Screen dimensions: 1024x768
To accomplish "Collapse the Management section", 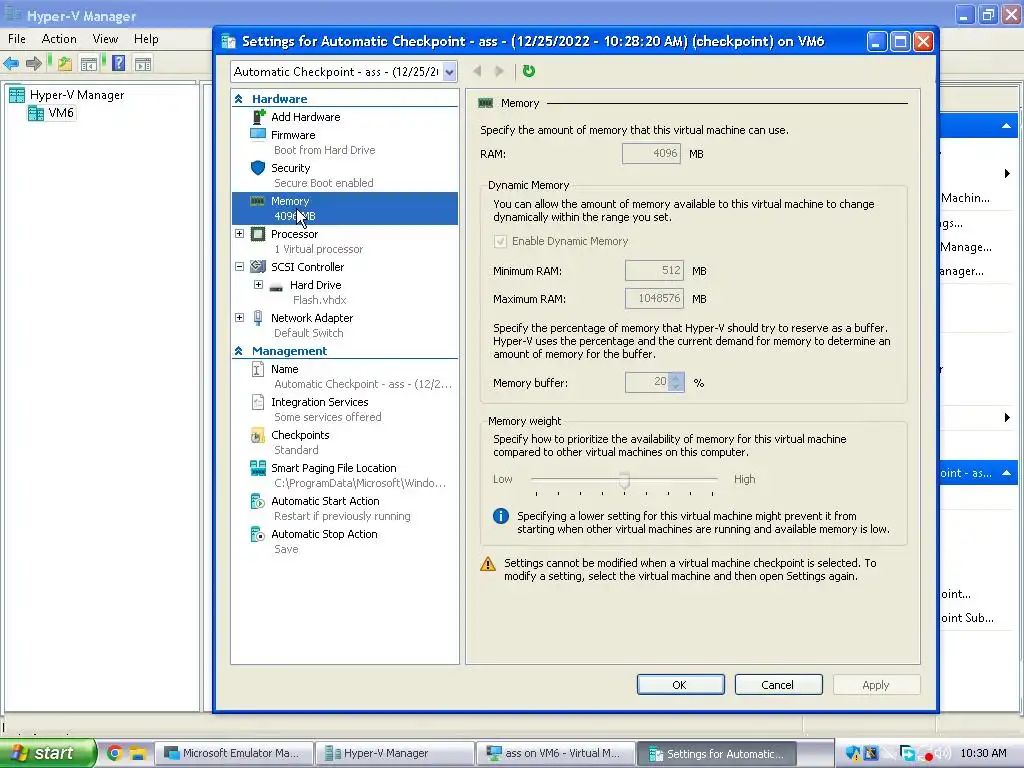I will [x=238, y=351].
